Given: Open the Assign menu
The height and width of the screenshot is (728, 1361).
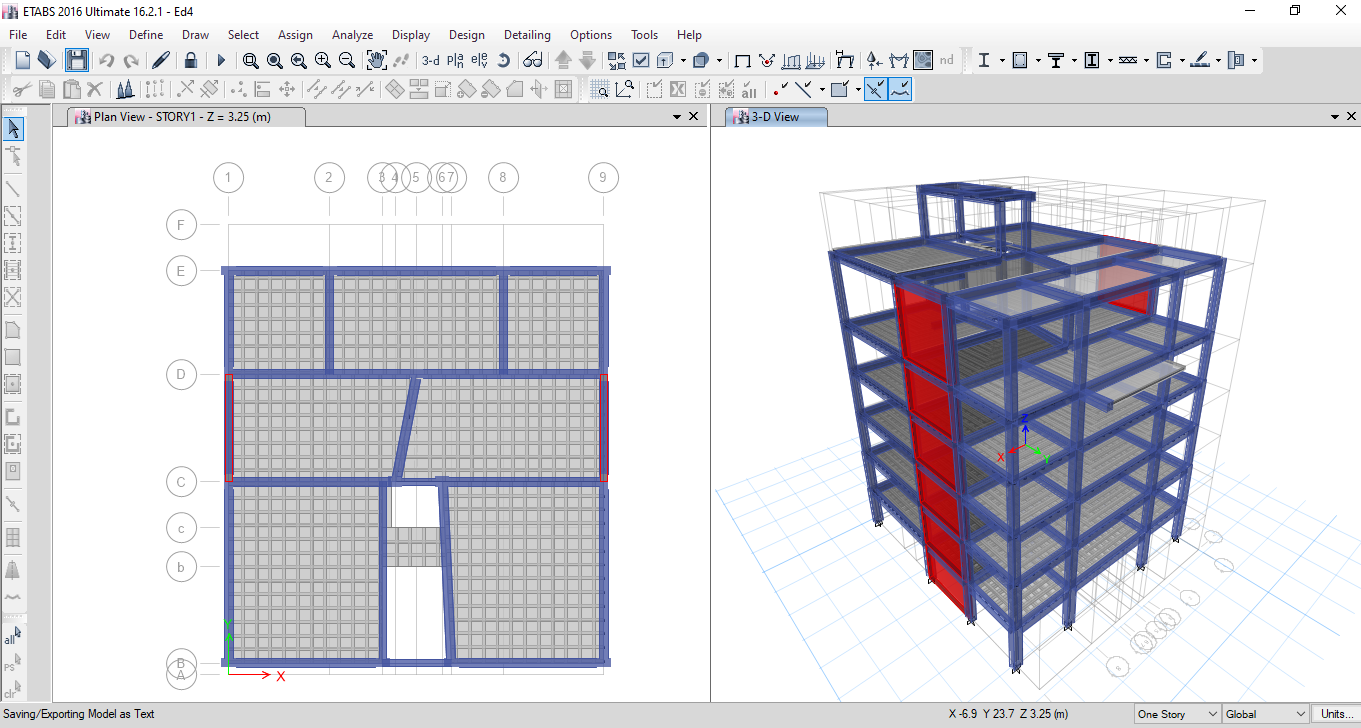Looking at the screenshot, I should tap(295, 34).
